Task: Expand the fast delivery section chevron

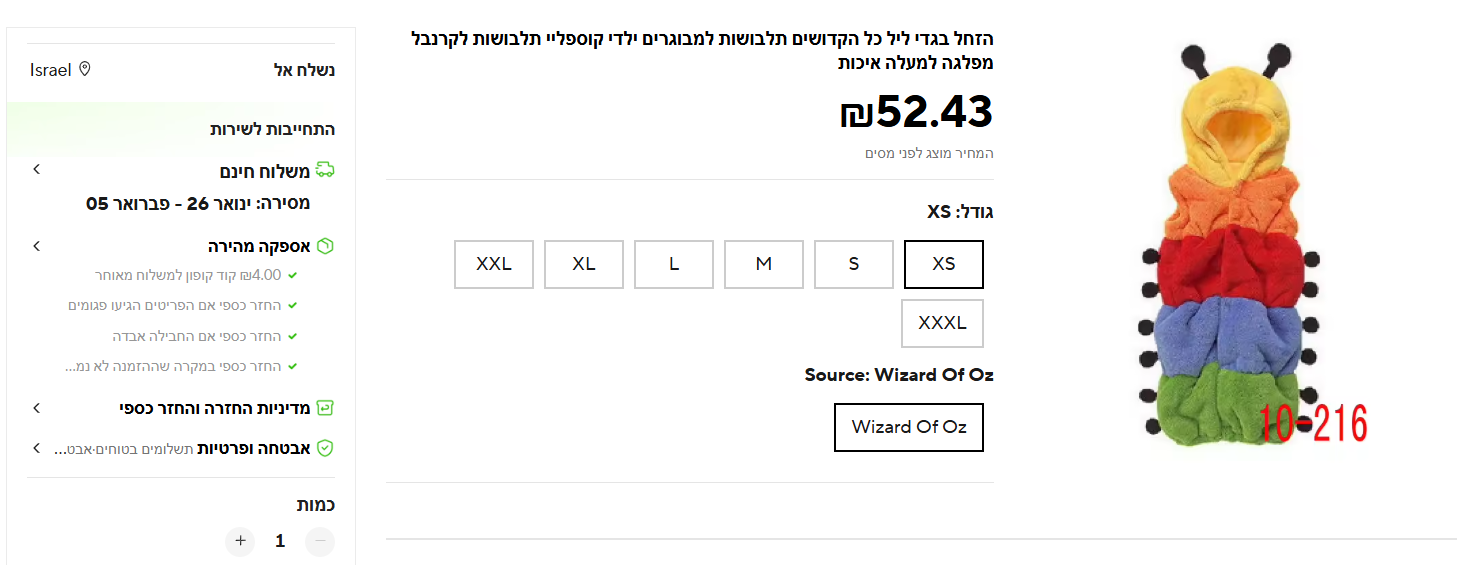Action: tap(36, 246)
